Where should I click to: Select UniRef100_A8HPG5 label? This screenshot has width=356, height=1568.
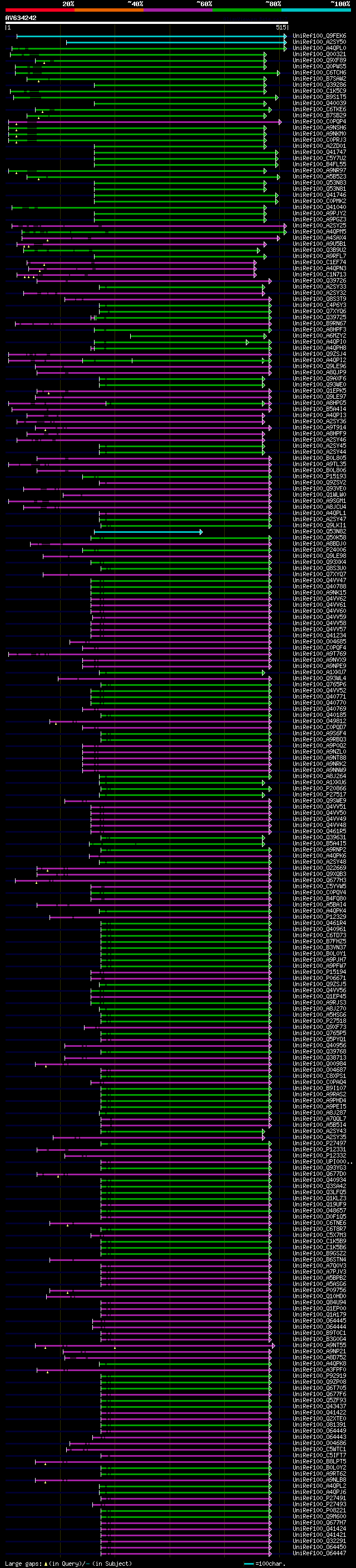click(319, 404)
